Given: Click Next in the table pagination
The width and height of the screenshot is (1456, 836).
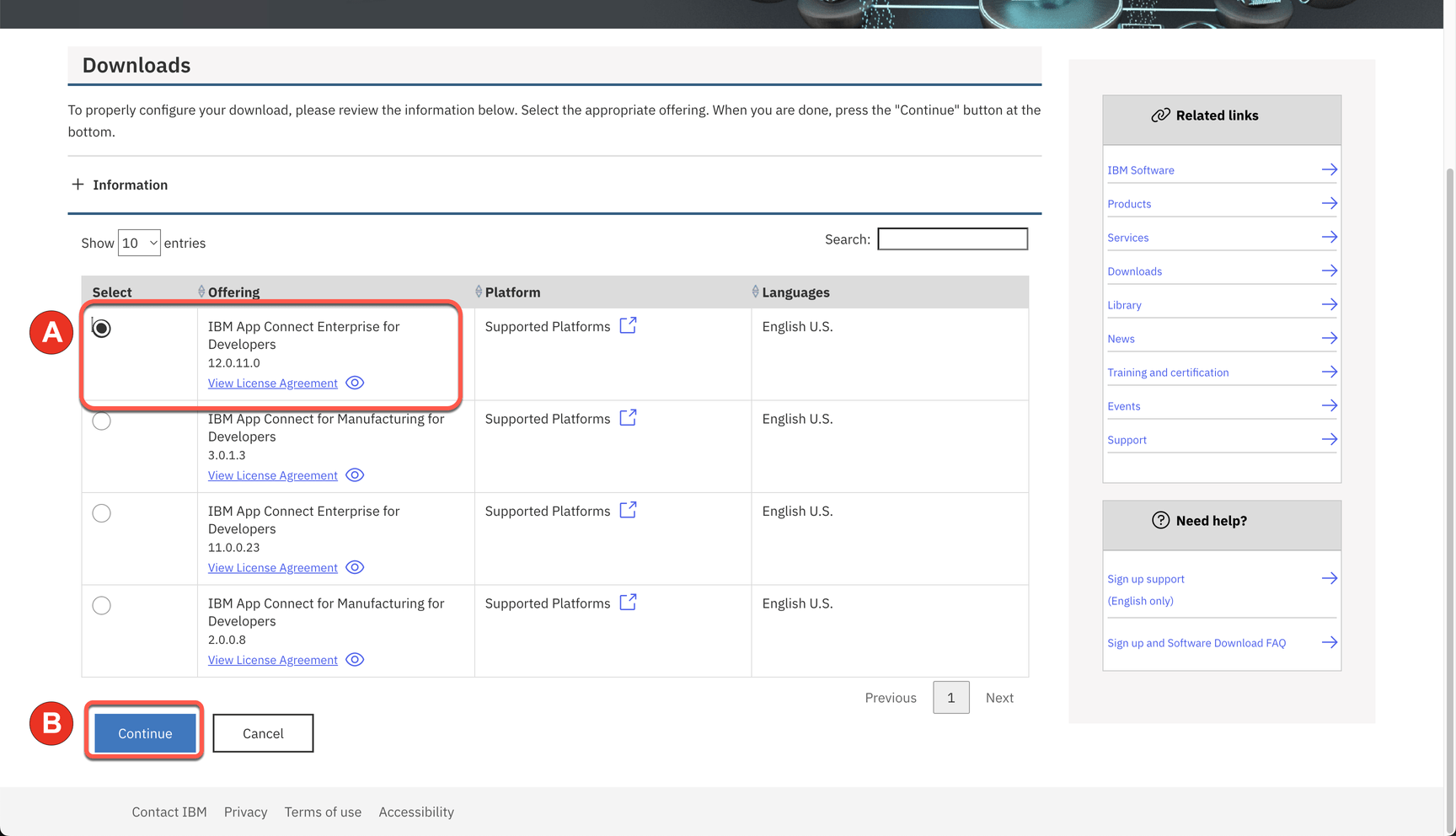Looking at the screenshot, I should [999, 698].
